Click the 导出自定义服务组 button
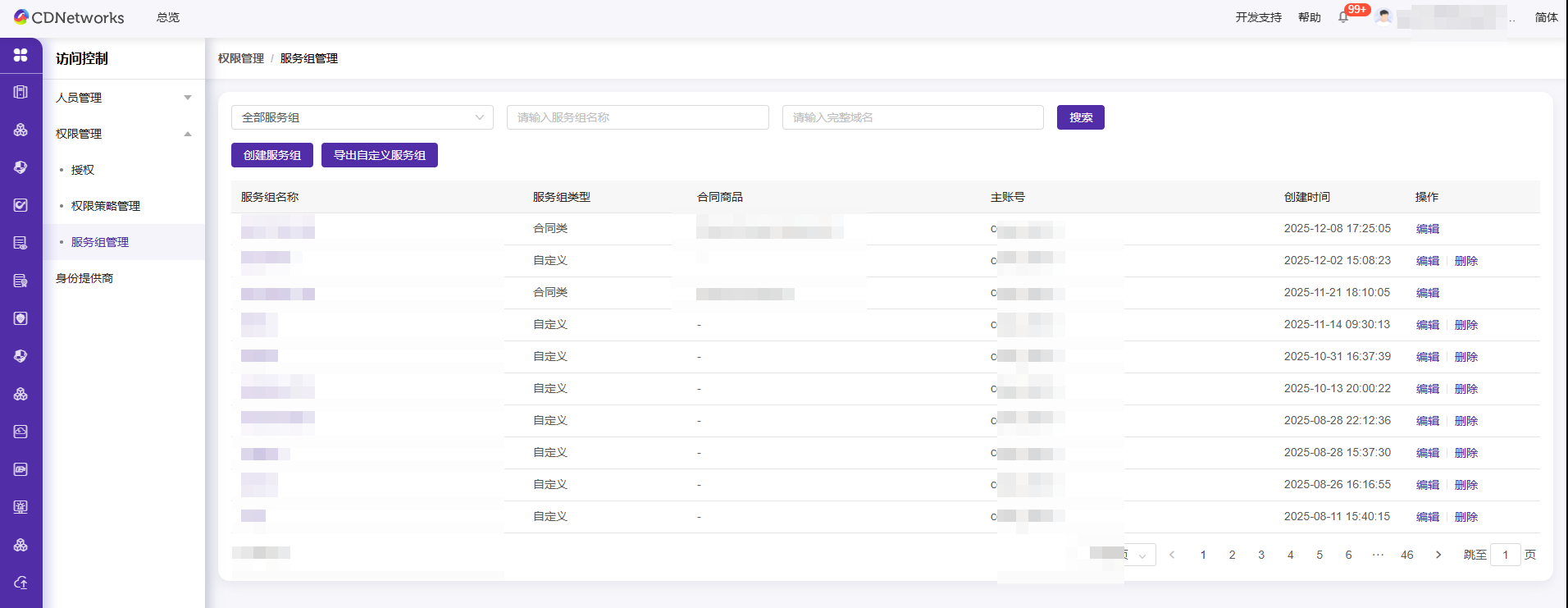Screen dimensions: 1568x608 [380, 155]
